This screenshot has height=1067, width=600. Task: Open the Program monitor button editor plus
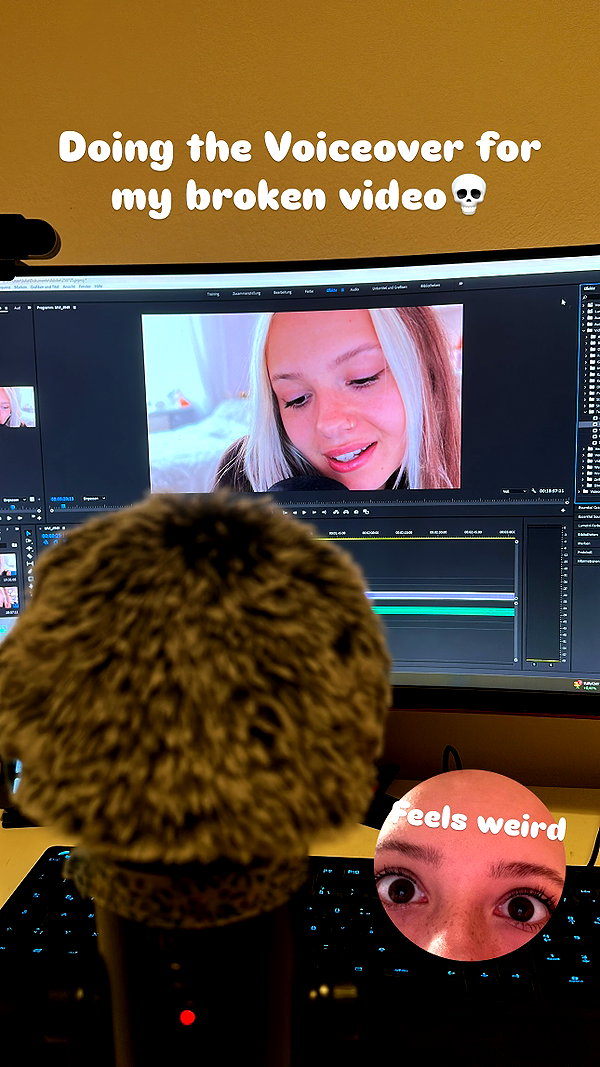[563, 510]
